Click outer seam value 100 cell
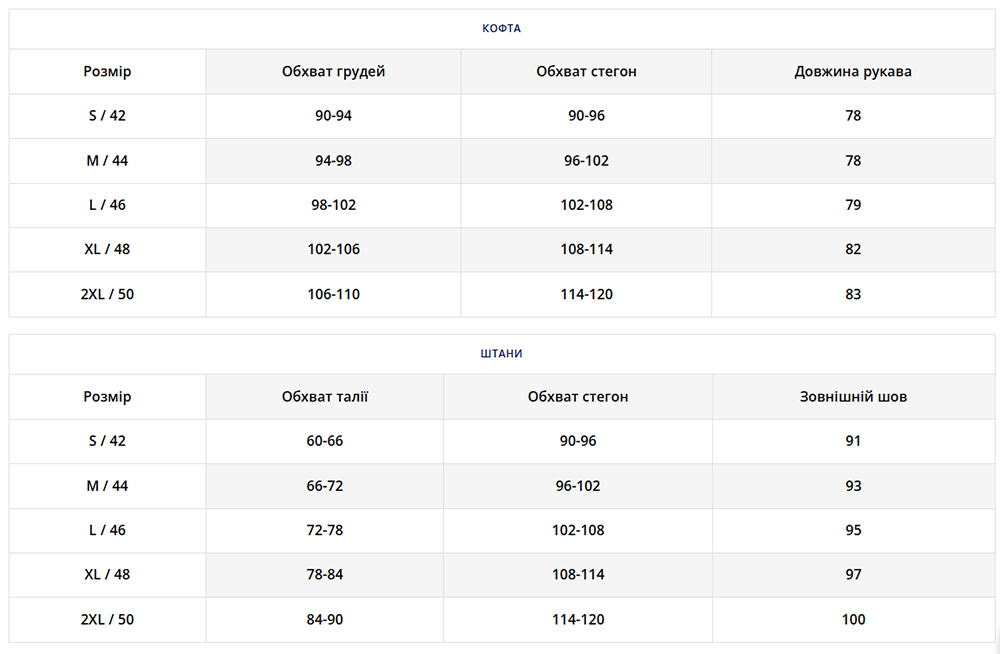Image resolution: width=1000 pixels, height=654 pixels. tap(853, 619)
